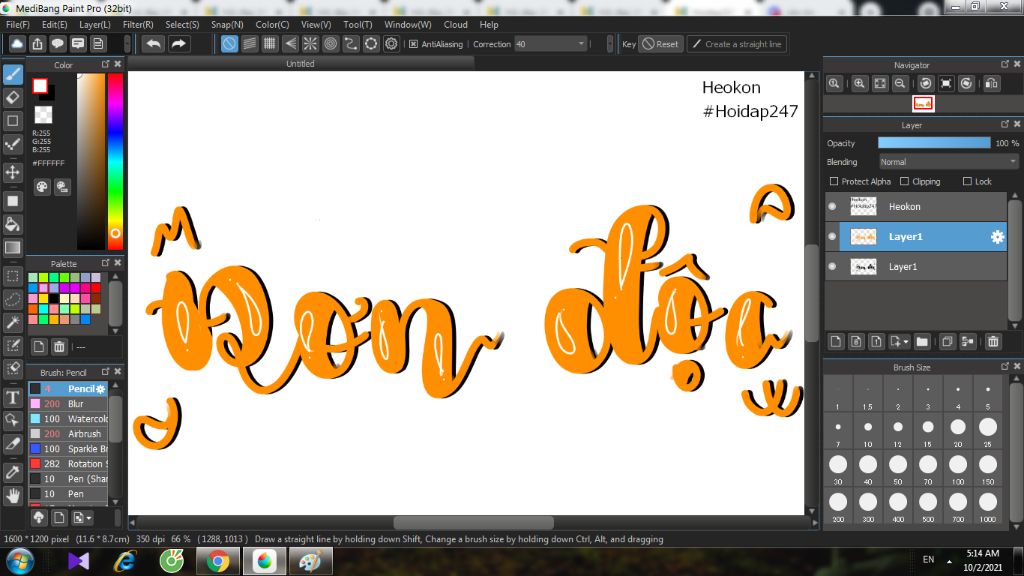Open the Window menu
The image size is (1024, 576).
click(x=408, y=24)
